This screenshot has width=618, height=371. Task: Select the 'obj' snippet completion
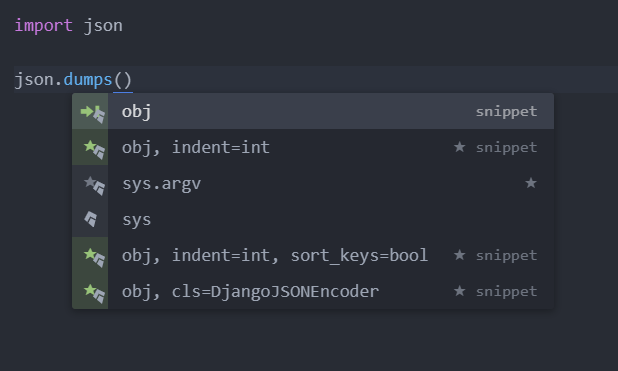click(313, 111)
